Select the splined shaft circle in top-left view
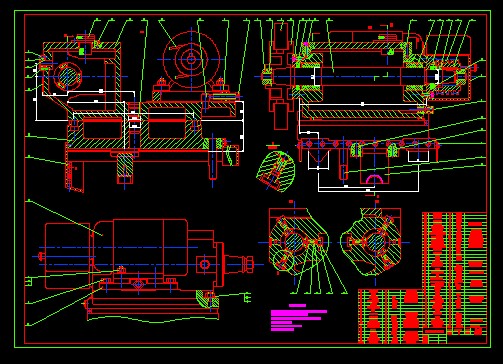The width and height of the screenshot is (503, 364). [x=68, y=76]
